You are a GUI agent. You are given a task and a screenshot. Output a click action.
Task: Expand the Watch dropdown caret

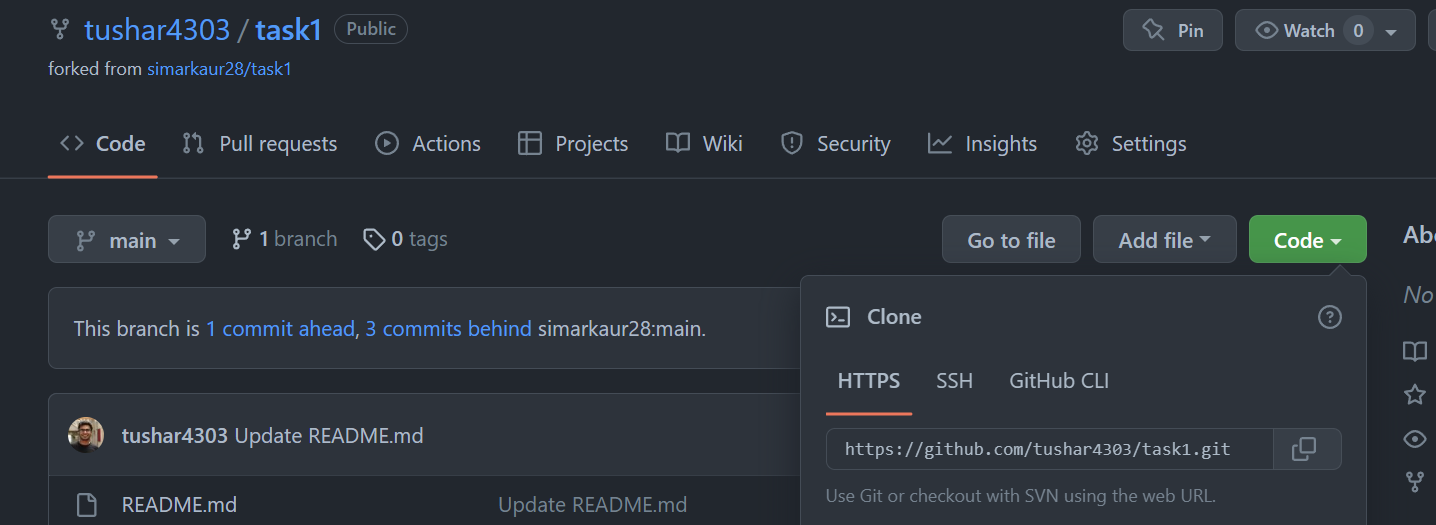(1391, 31)
